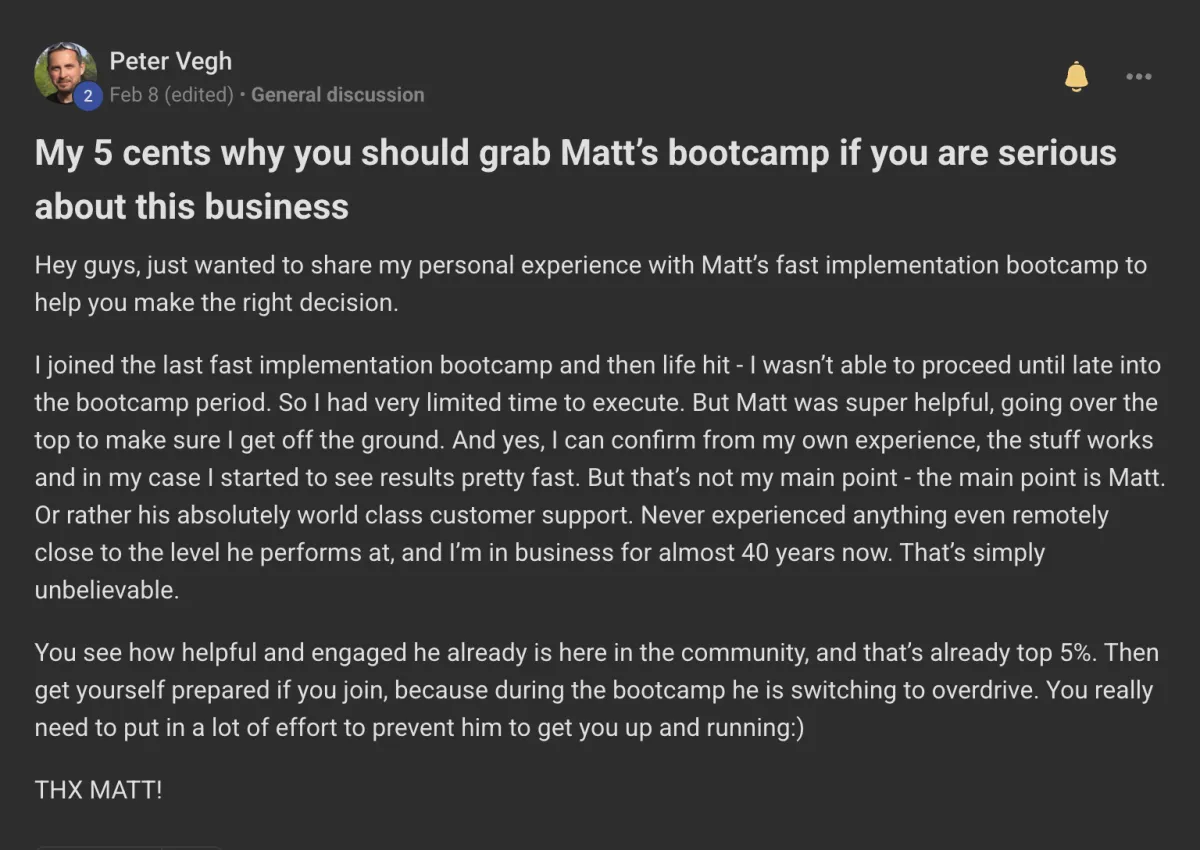Viewport: 1200px width, 850px height.
Task: Click the word 'unbelievable.' in the post
Action: pos(107,590)
